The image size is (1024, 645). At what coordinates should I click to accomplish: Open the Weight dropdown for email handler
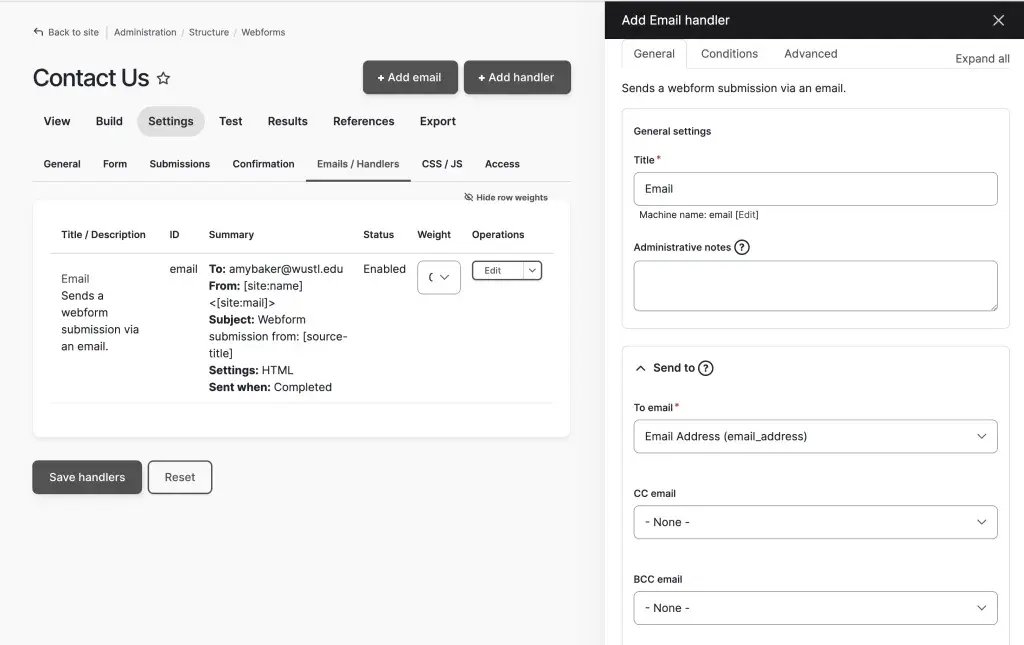[438, 277]
